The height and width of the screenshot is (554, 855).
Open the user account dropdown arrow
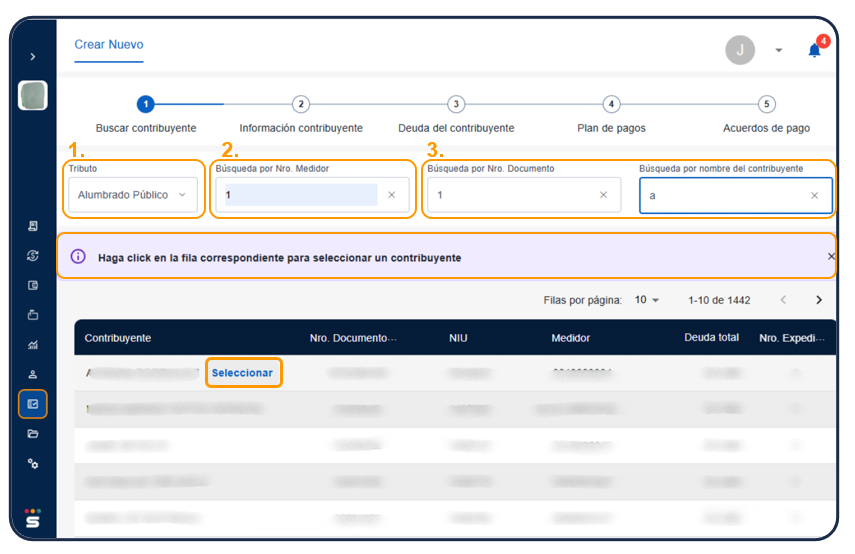[778, 51]
